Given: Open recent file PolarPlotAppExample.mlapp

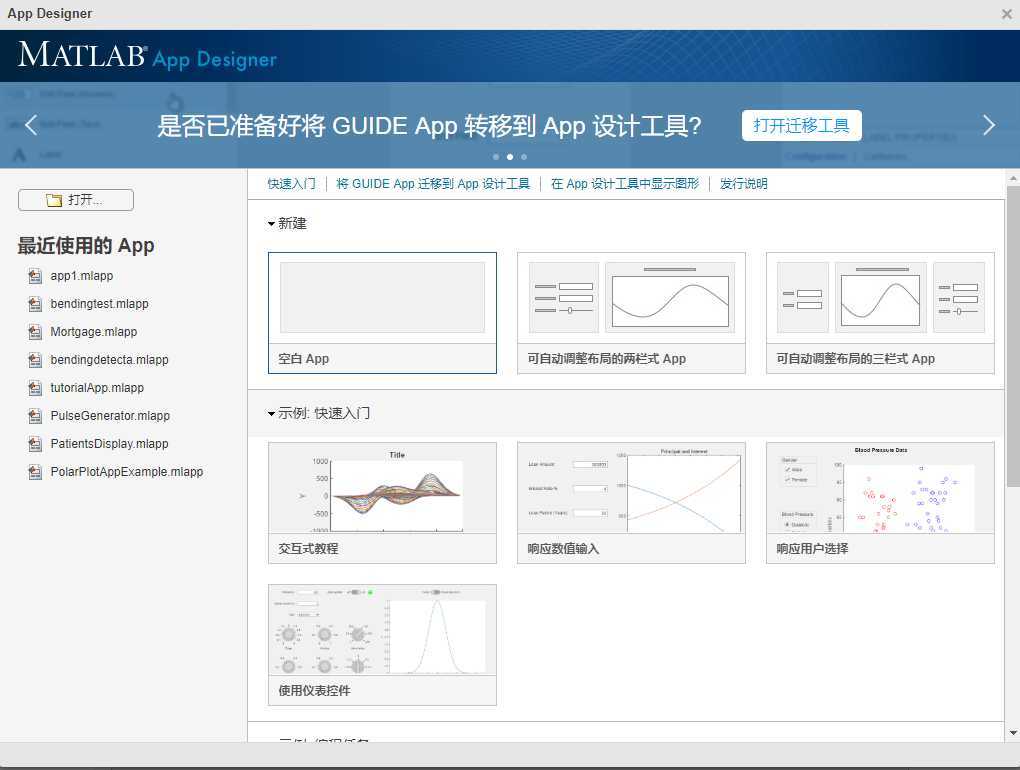Looking at the screenshot, I should (127, 472).
